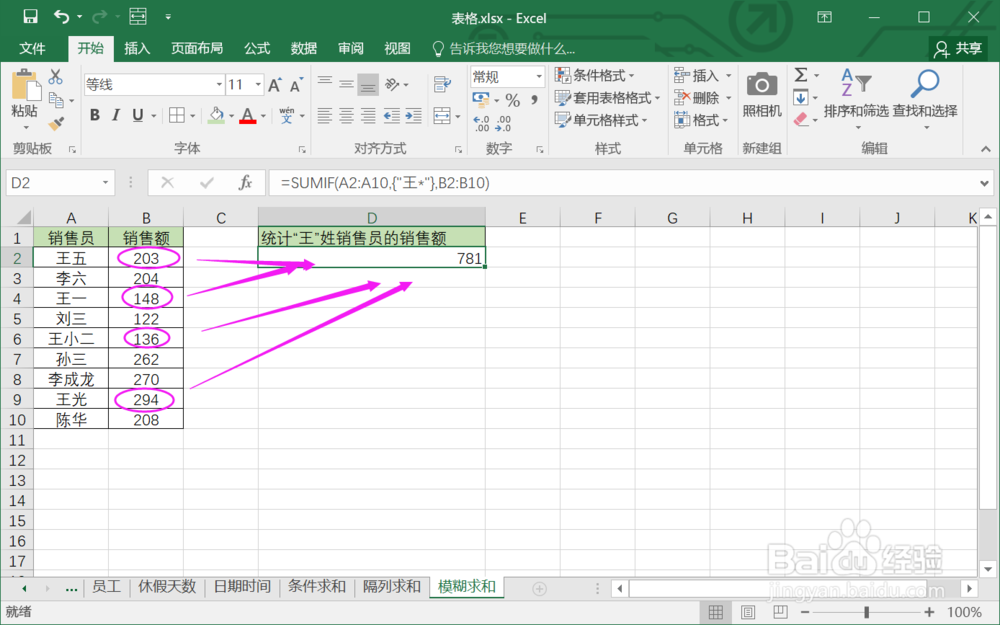The image size is (1000, 625).
Task: Open the 文件 tab
Action: [32, 48]
